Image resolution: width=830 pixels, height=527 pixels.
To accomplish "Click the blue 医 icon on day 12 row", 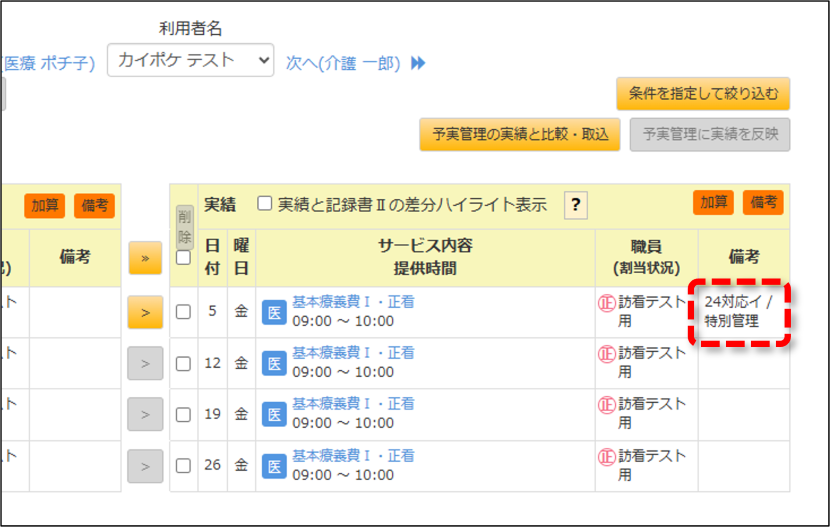I will pyautogui.click(x=274, y=364).
